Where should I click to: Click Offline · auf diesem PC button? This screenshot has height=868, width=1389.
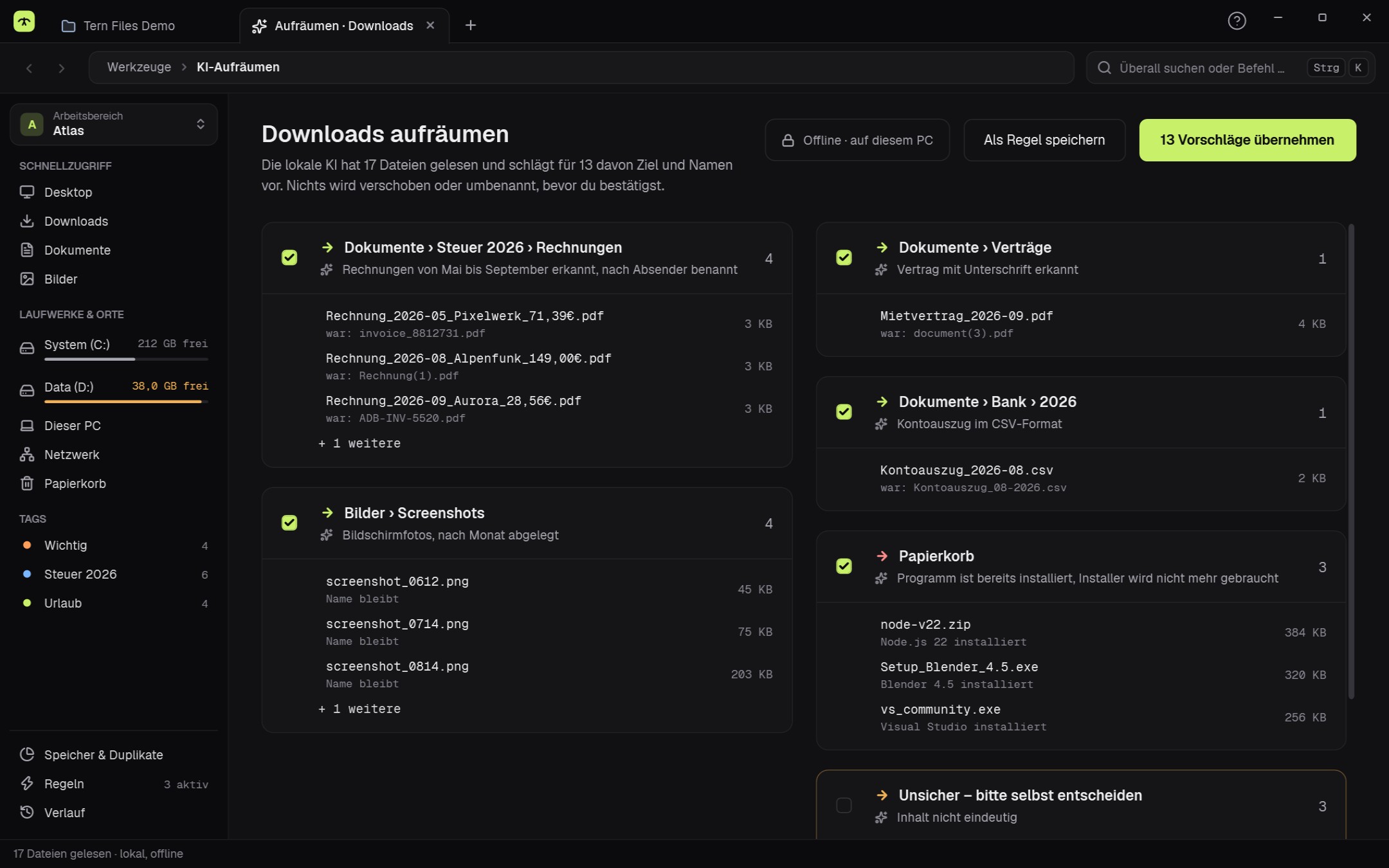coord(857,140)
